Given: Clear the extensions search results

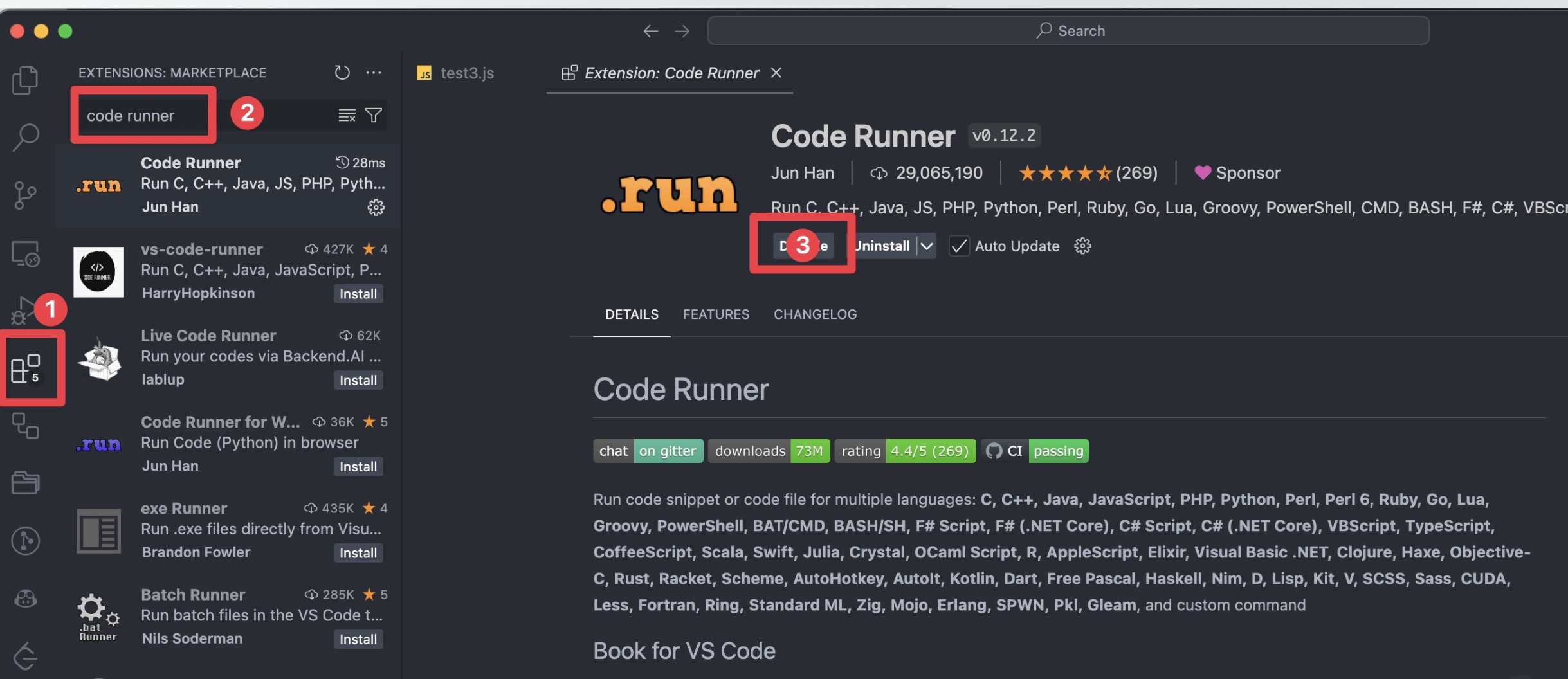Looking at the screenshot, I should [x=347, y=115].
